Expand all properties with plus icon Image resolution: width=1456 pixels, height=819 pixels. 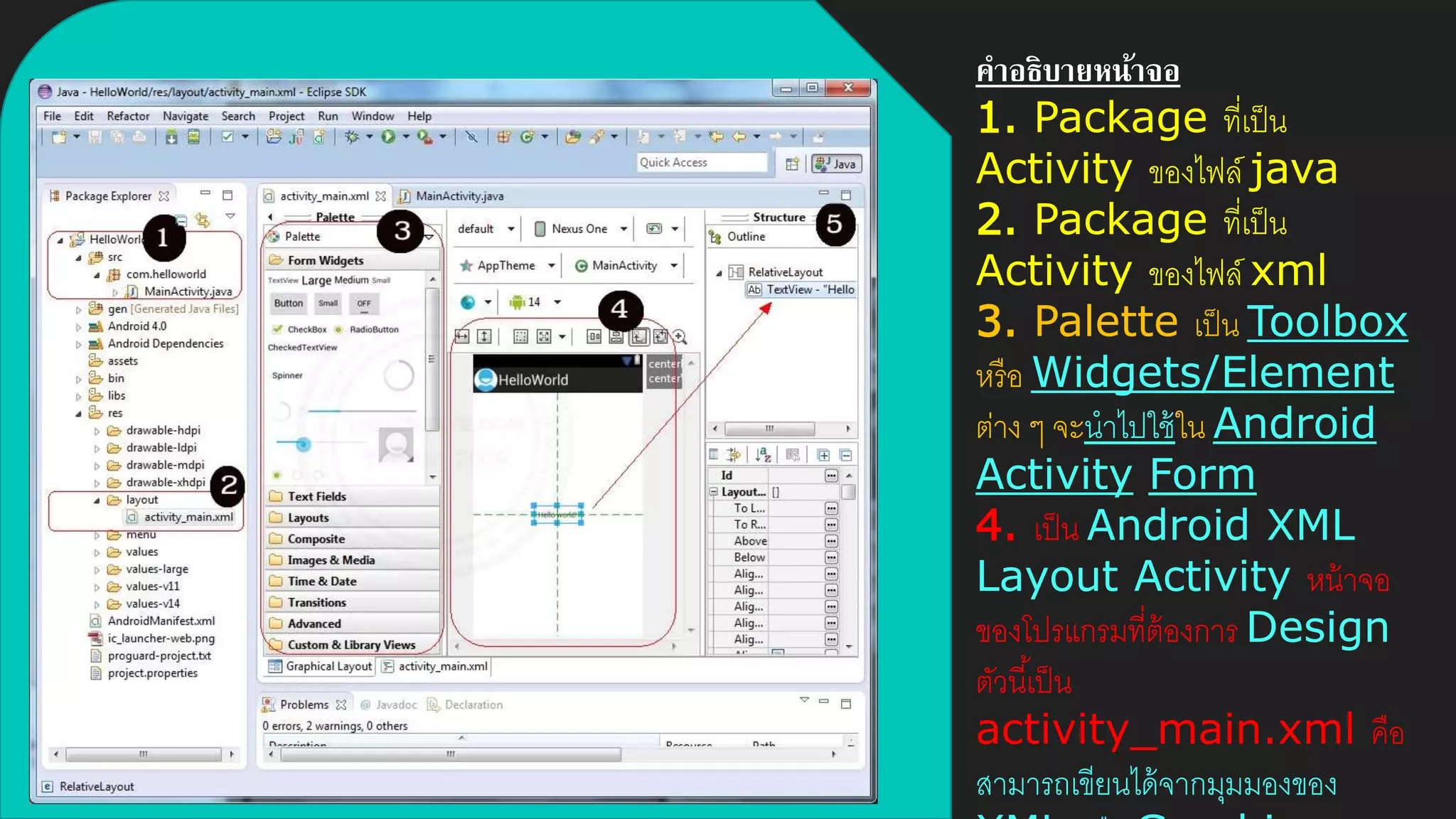tap(823, 455)
